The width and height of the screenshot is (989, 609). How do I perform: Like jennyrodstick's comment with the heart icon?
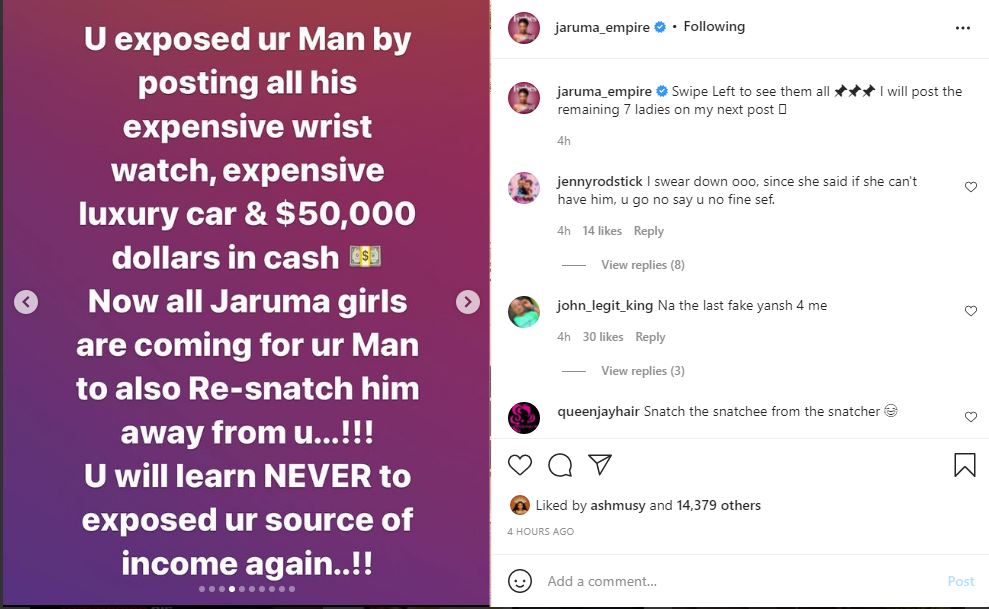point(971,186)
